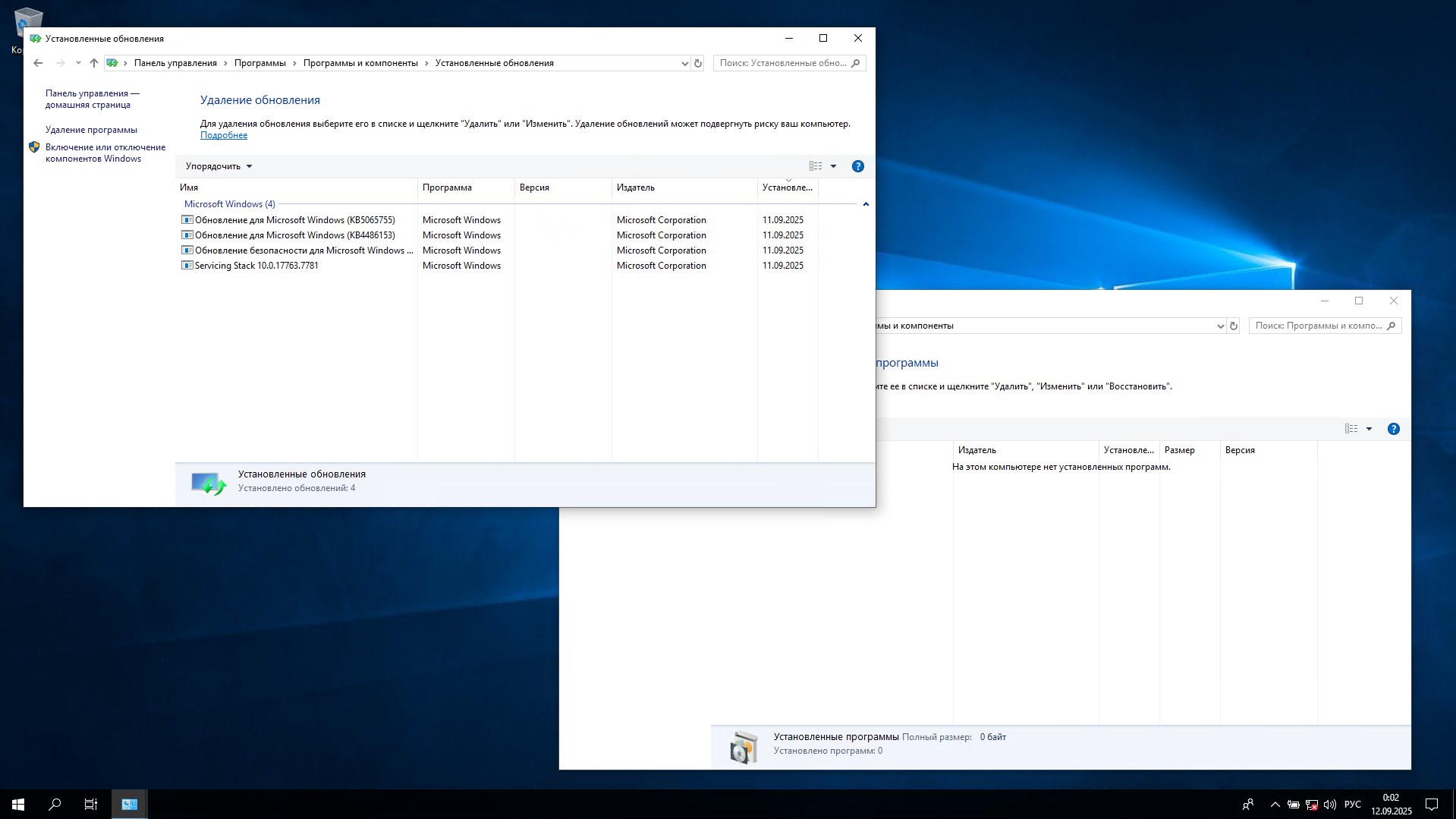
Task: Click Control Panel taskbar button
Action: click(x=130, y=804)
